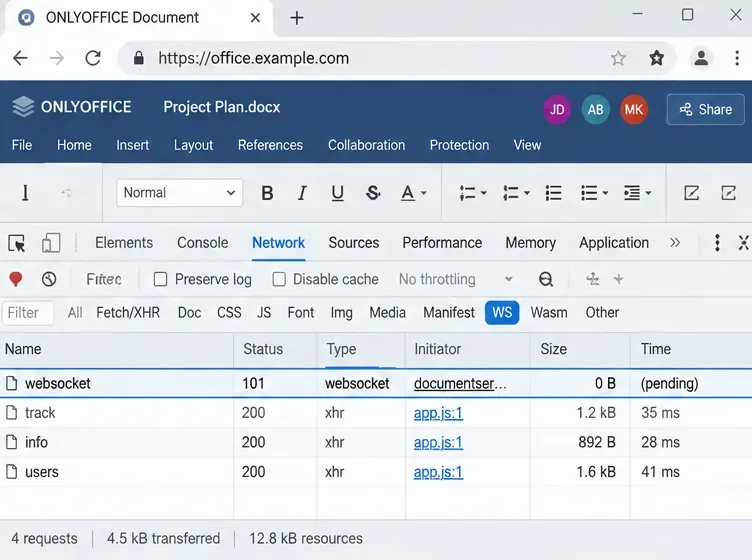Expand the indent list dropdown
Viewport: 752px width, 560px height.
coord(648,193)
